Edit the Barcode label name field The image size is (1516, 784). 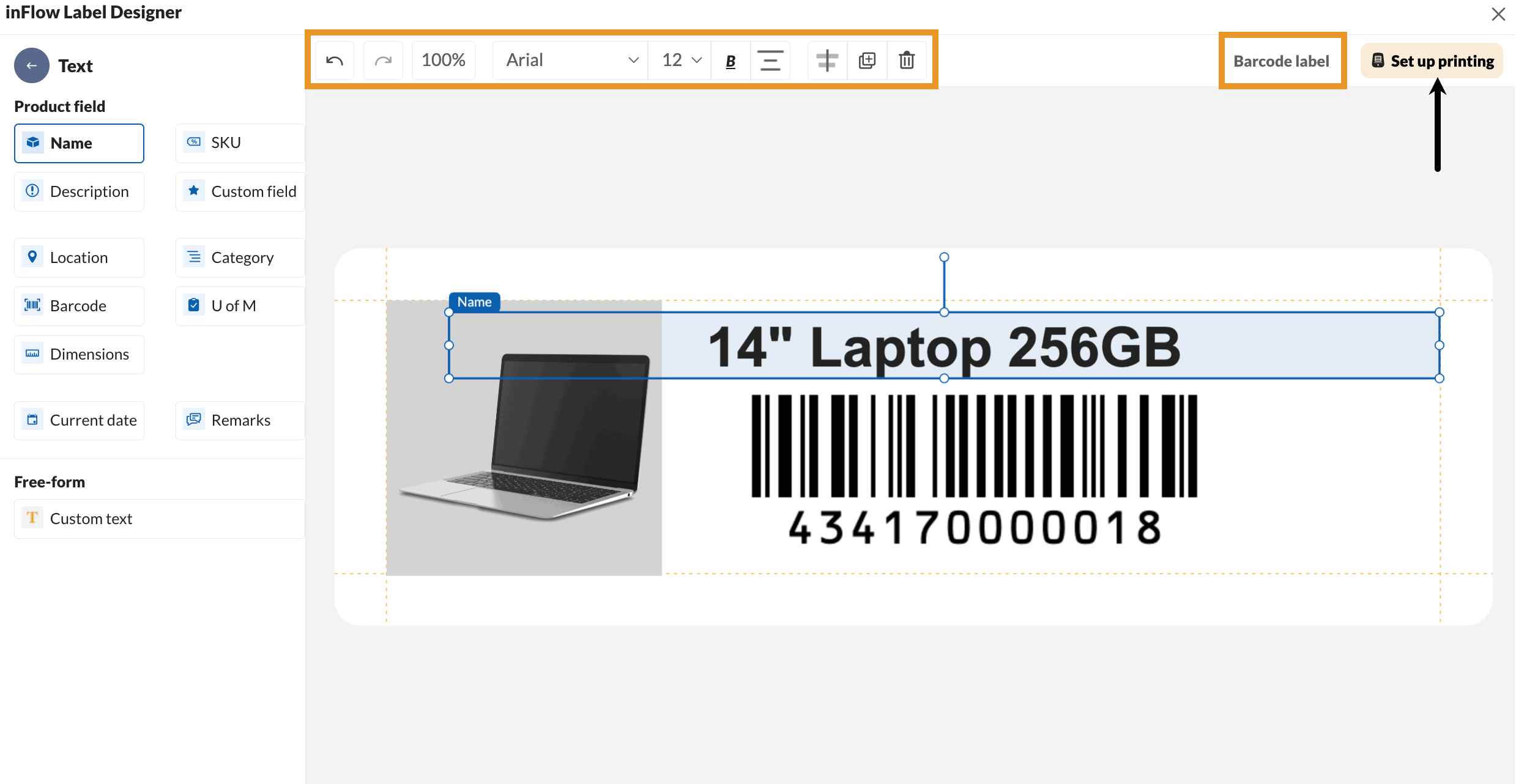click(1281, 61)
